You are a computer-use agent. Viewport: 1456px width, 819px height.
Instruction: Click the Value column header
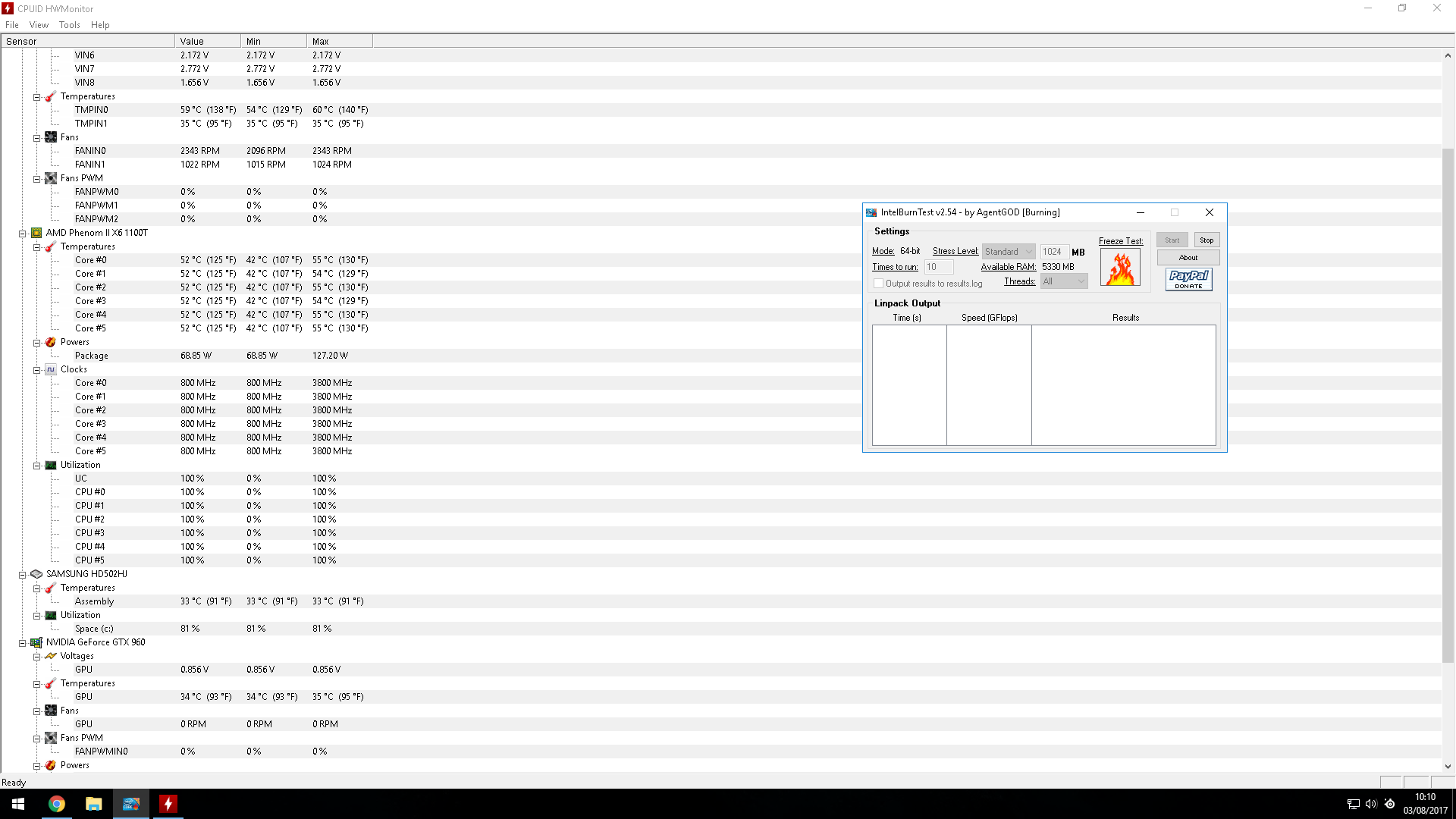click(x=208, y=42)
